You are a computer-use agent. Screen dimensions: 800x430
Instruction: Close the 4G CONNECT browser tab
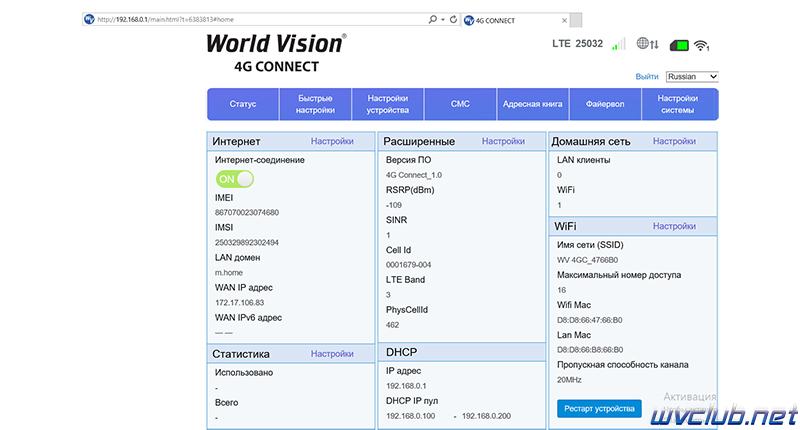point(564,20)
